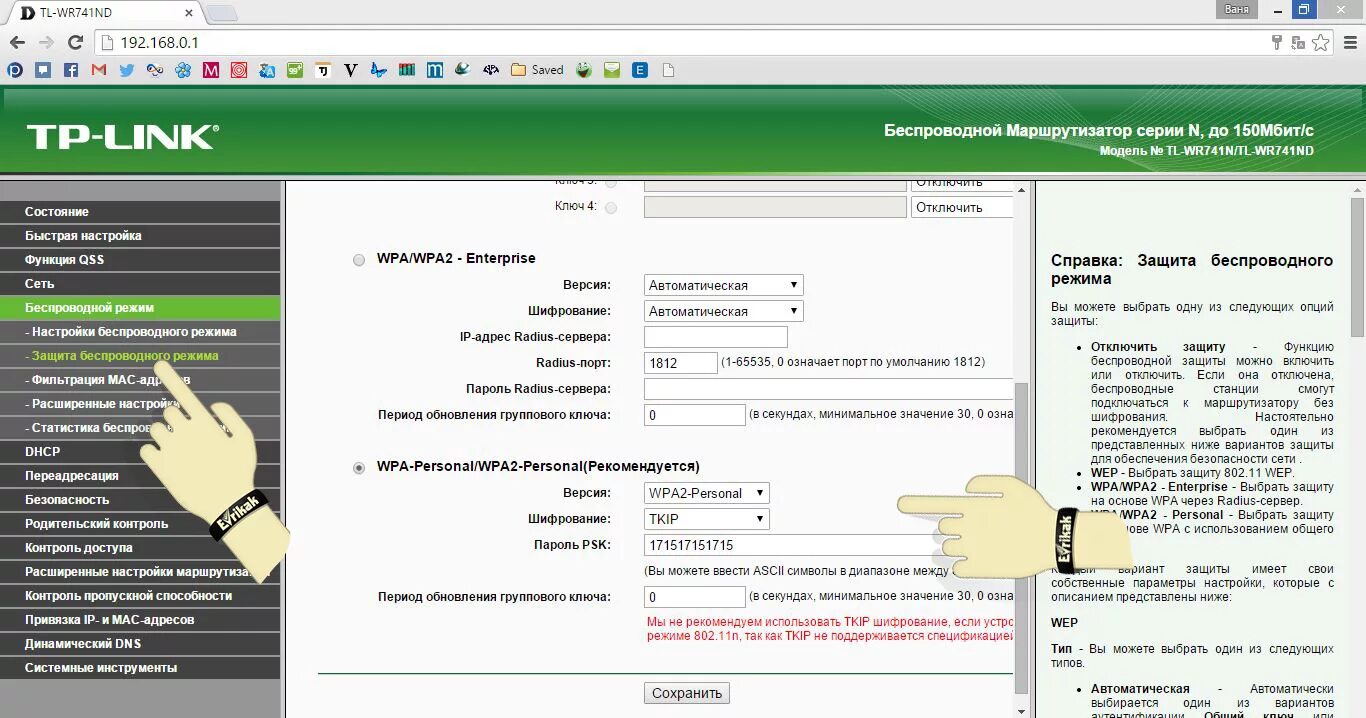
Task: Open Enterprise Версия dropdown
Action: (723, 285)
